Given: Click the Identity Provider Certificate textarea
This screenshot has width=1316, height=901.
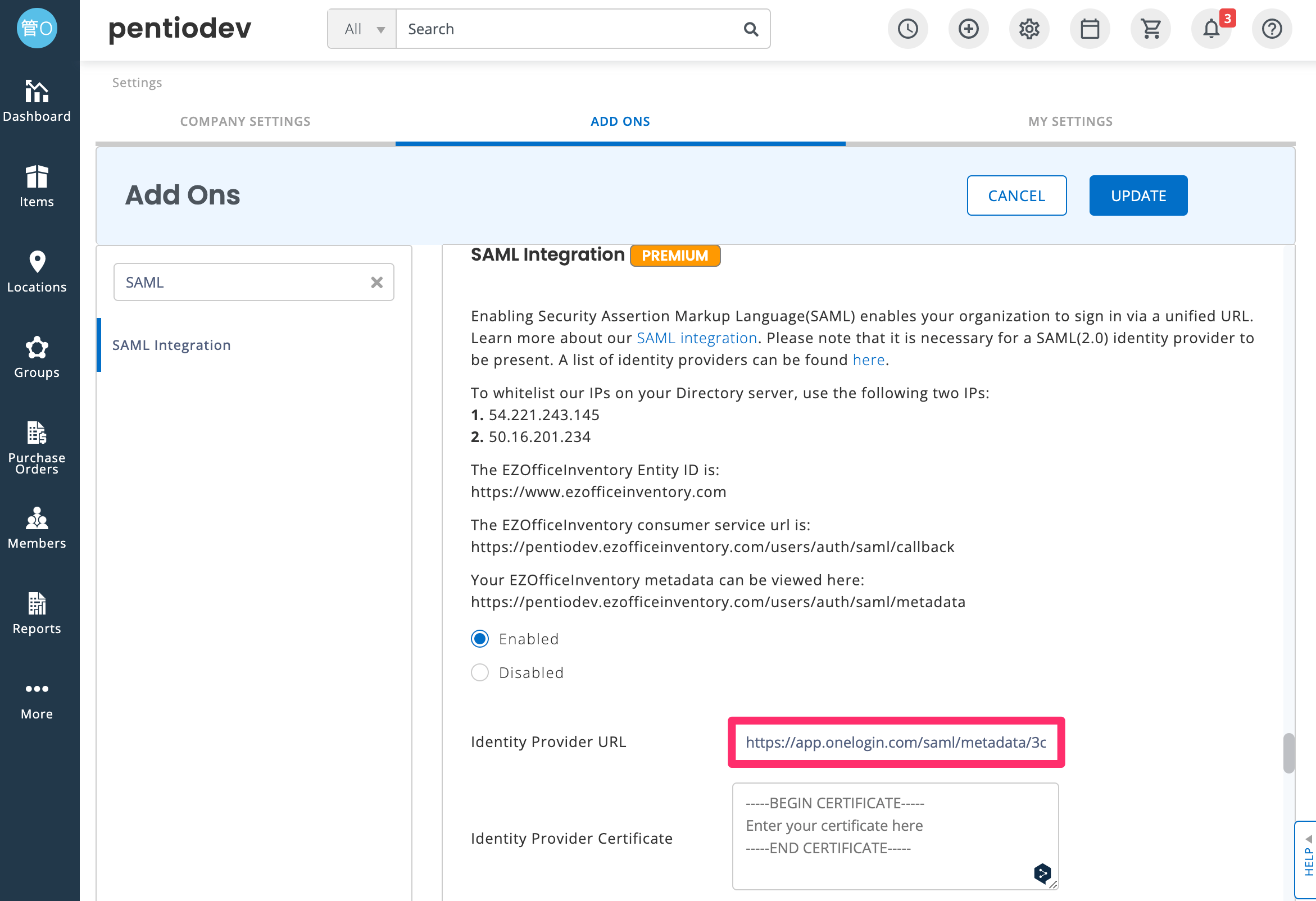Looking at the screenshot, I should (895, 836).
